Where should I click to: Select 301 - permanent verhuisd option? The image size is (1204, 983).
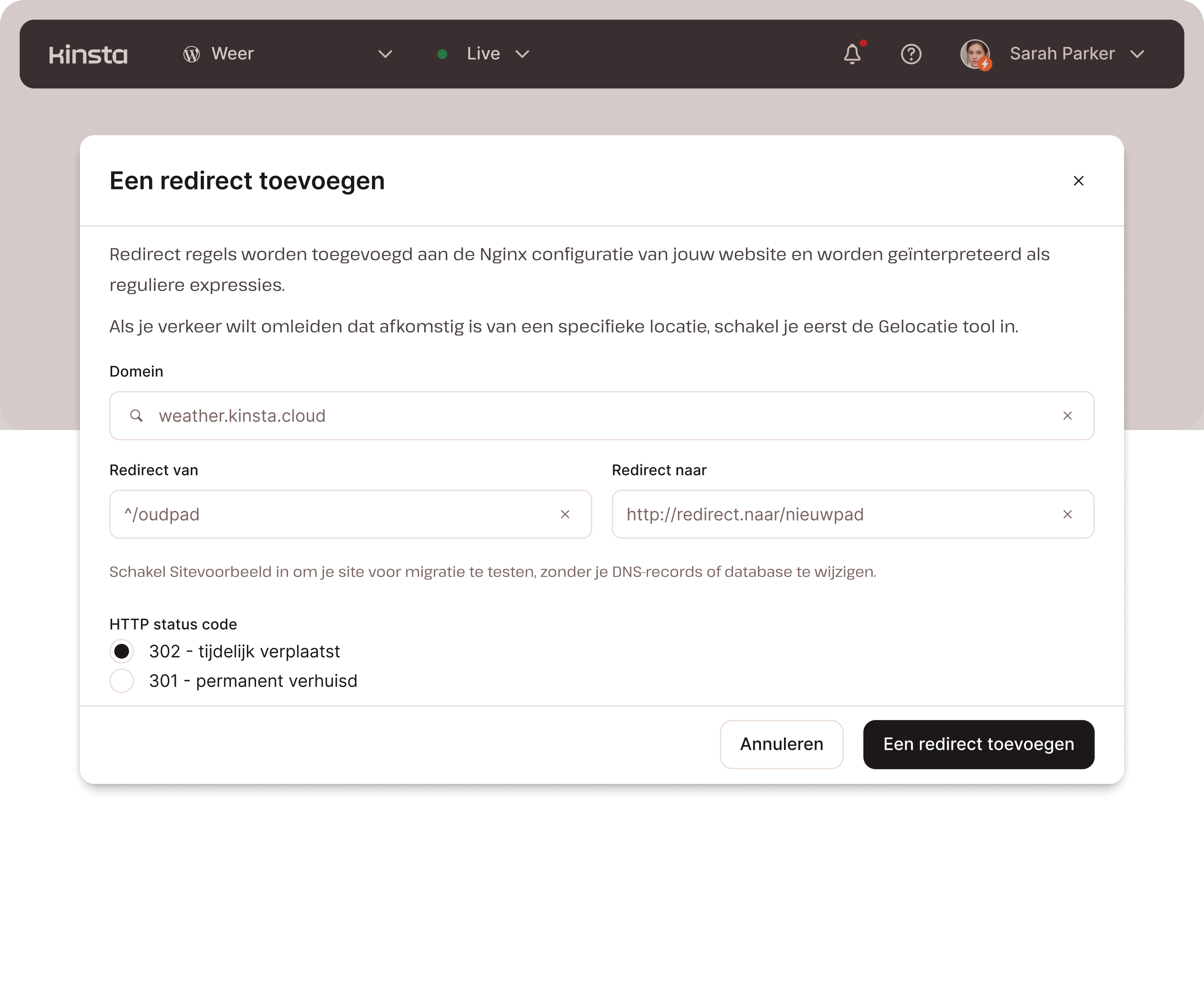122,681
